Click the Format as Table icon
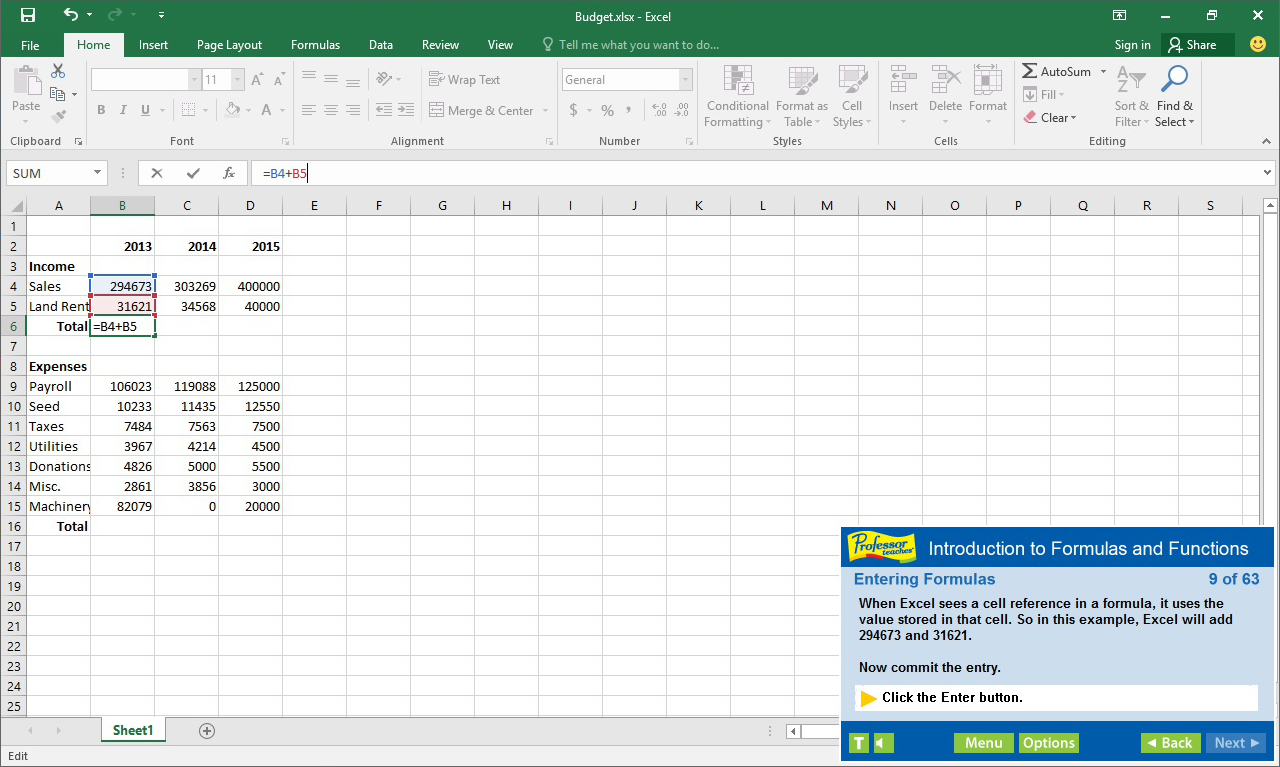This screenshot has height=767, width=1280. [802, 95]
